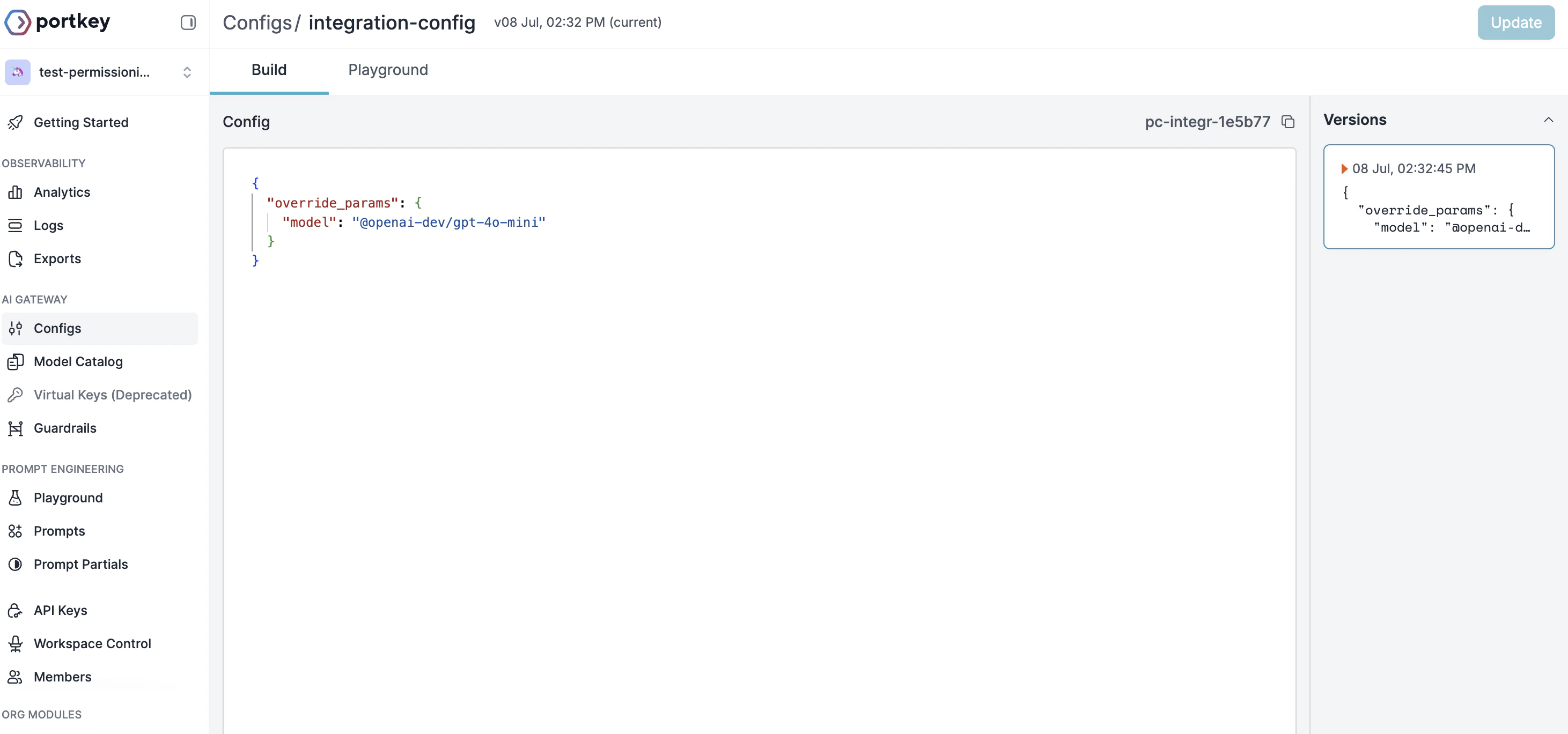Open the Guardrails page
Screen dimensions: 1568x734
[x=64, y=428]
